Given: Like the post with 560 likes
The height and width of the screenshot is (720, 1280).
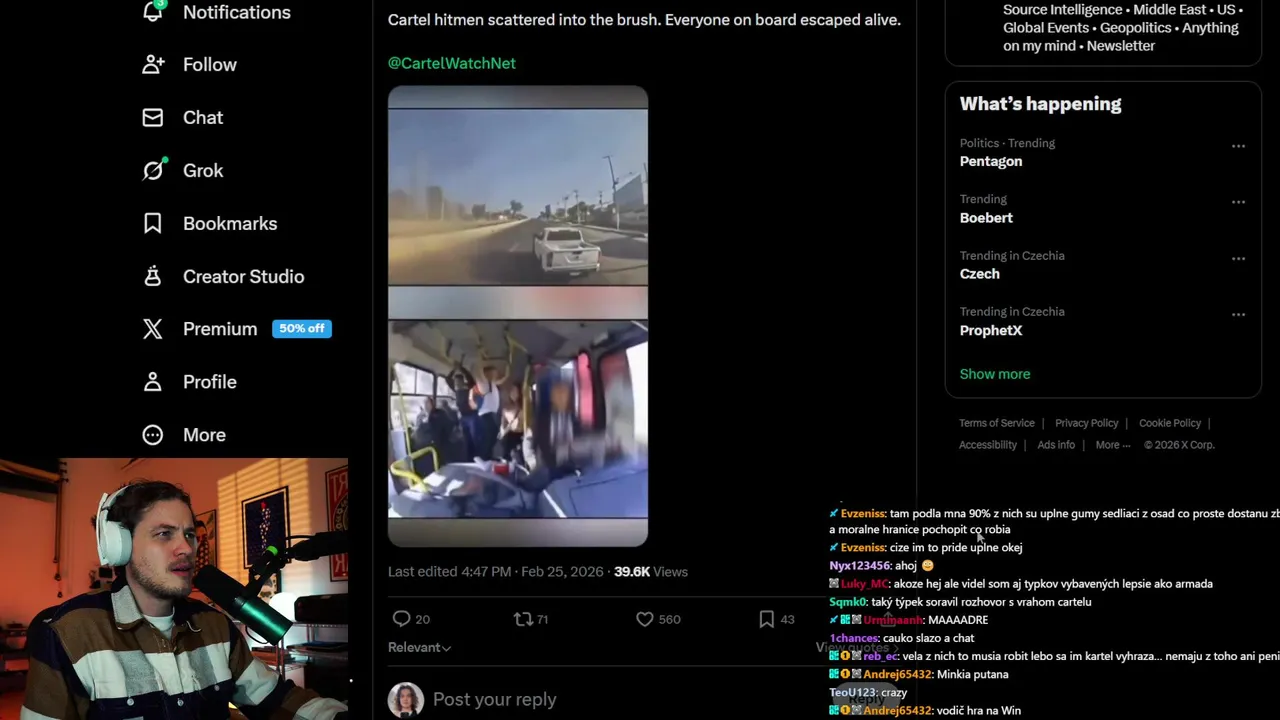Looking at the screenshot, I should pyautogui.click(x=645, y=619).
